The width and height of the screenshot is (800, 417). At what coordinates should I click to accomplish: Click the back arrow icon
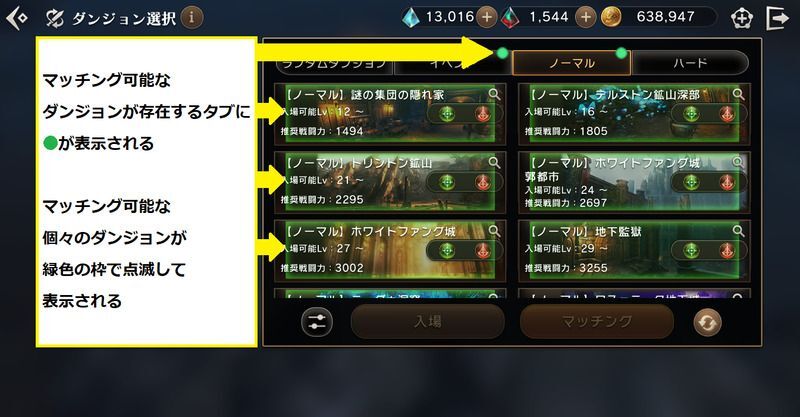[16, 18]
